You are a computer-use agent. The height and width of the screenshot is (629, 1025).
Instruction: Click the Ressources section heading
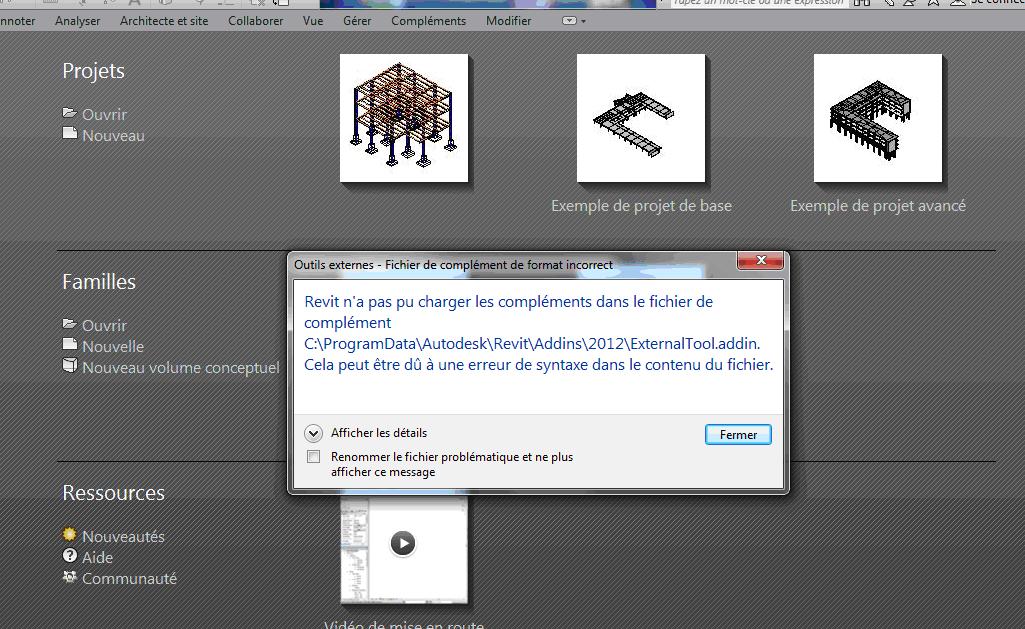point(113,493)
